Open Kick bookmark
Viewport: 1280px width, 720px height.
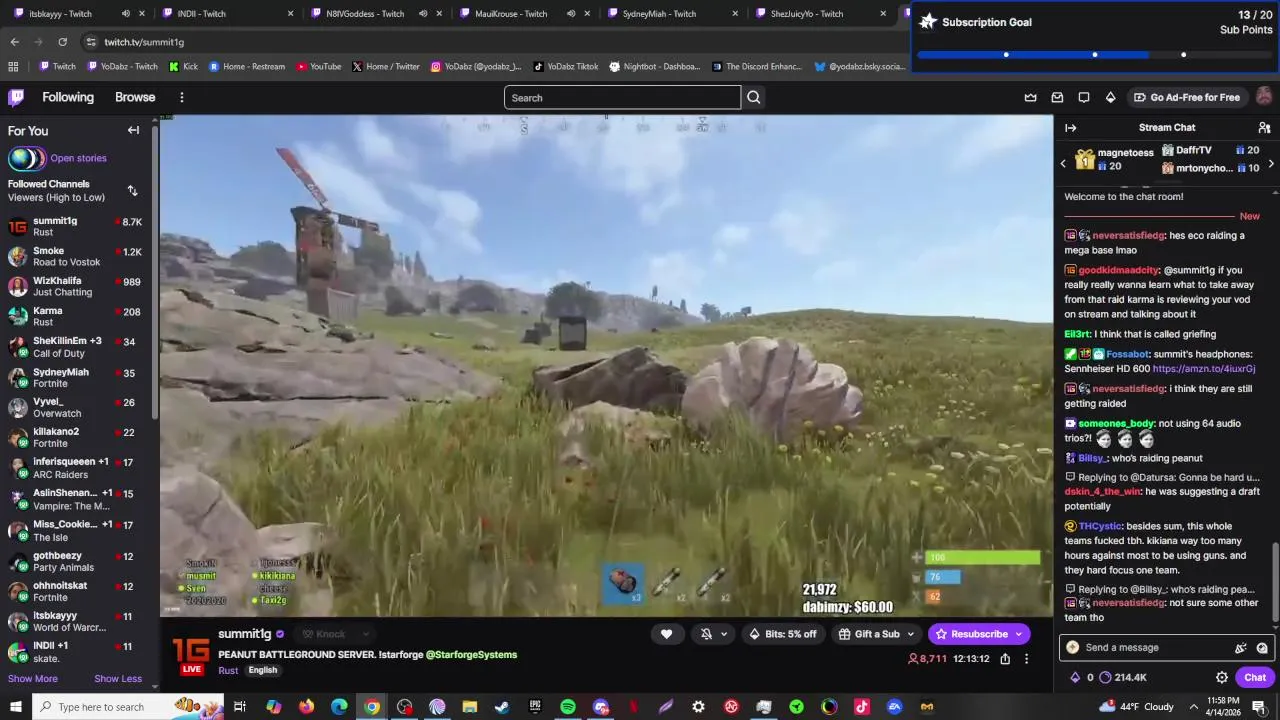coord(183,67)
